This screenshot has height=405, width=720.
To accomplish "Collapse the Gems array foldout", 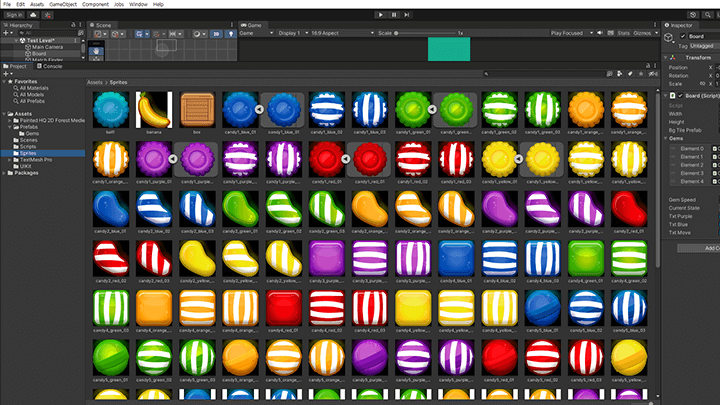I will [x=666, y=138].
